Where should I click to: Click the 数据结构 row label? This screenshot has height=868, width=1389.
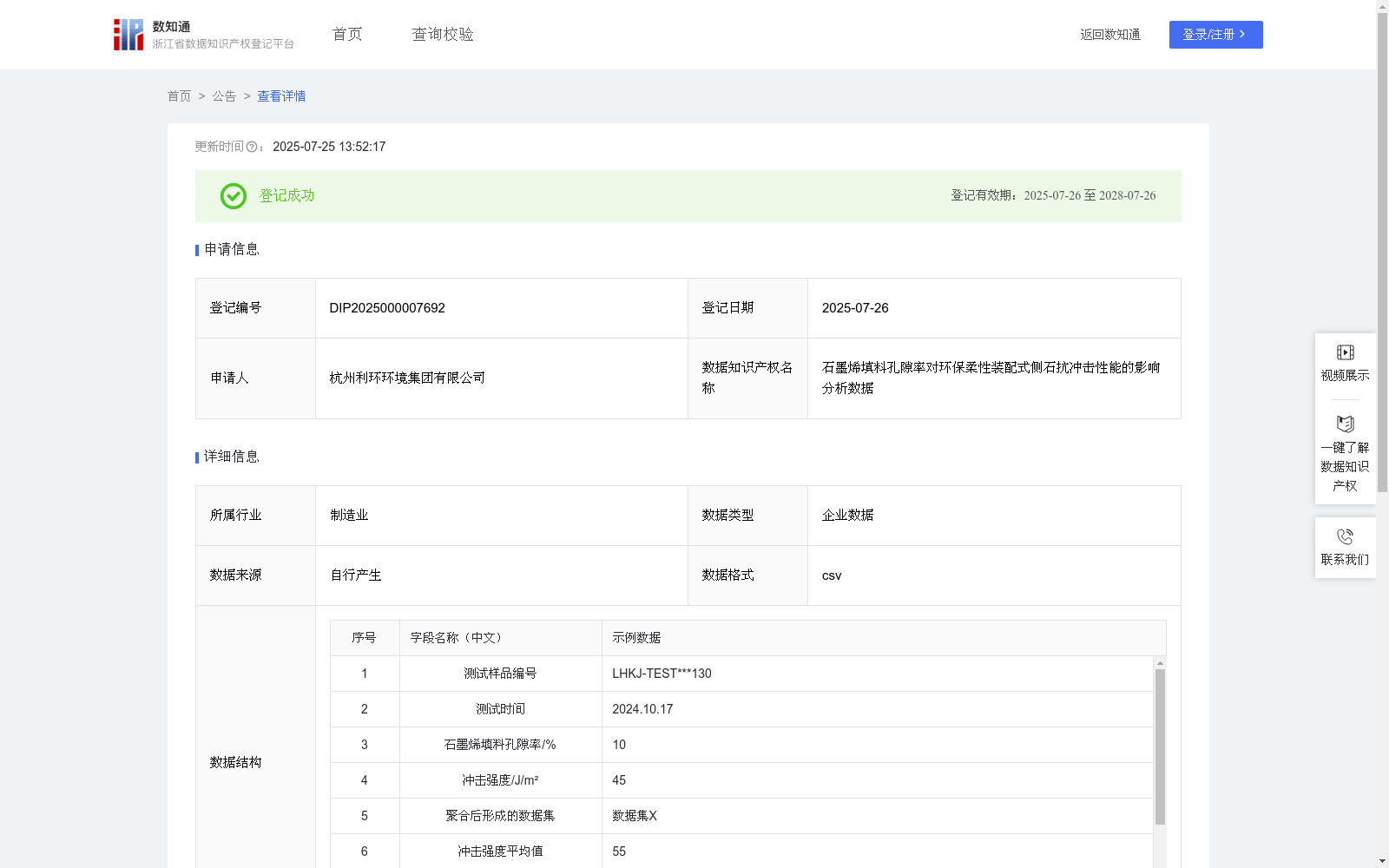click(235, 763)
